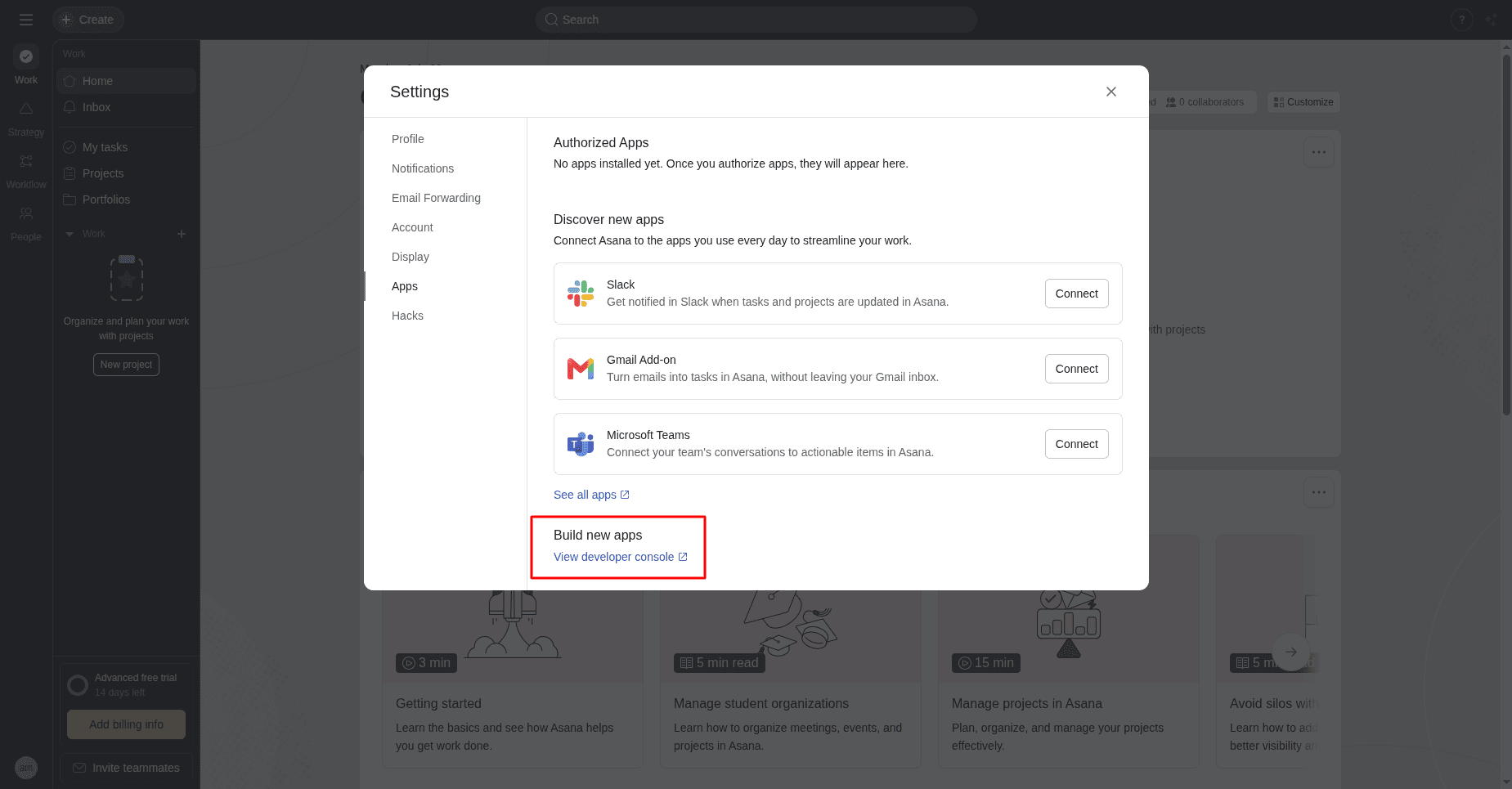Click the Authorized Apps heading
Image resolution: width=1512 pixels, height=789 pixels.
(x=601, y=142)
